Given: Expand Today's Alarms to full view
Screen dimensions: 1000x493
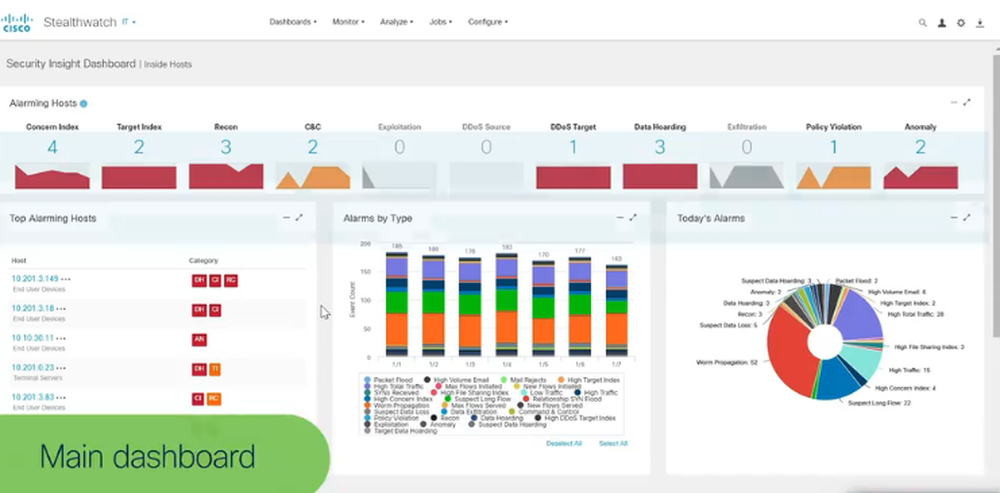Looking at the screenshot, I should pyautogui.click(x=967, y=217).
